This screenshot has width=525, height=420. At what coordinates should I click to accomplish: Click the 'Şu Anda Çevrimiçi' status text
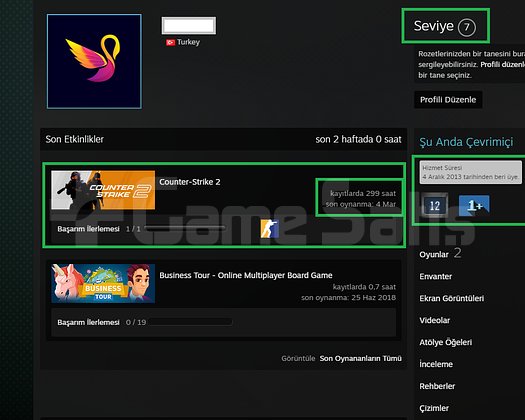(x=466, y=142)
